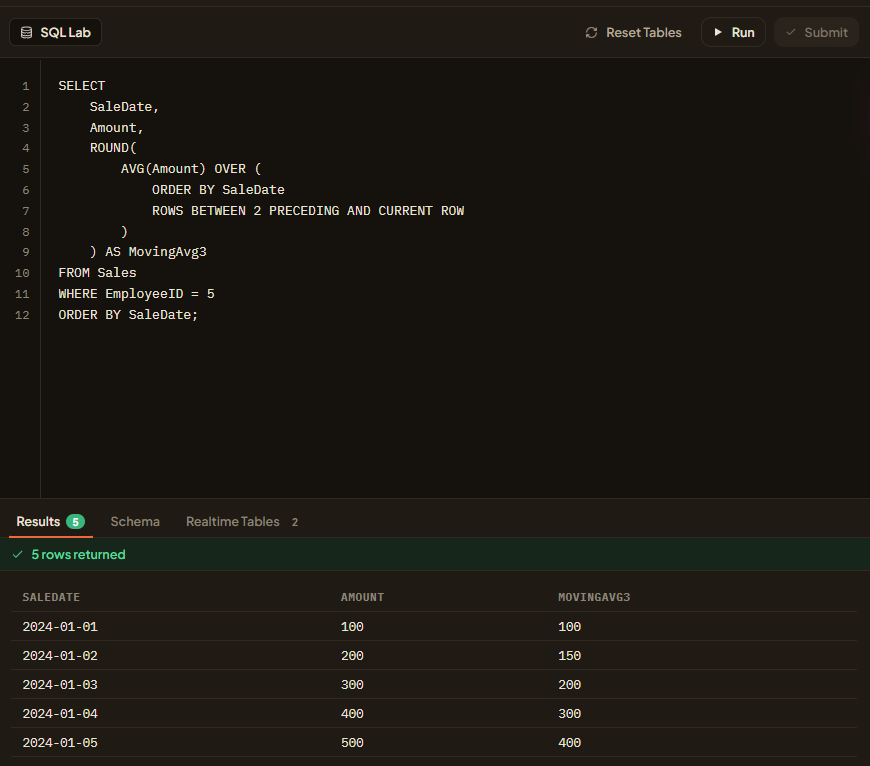This screenshot has height=766, width=870.
Task: Open the SQL Lab button
Action: click(x=55, y=32)
